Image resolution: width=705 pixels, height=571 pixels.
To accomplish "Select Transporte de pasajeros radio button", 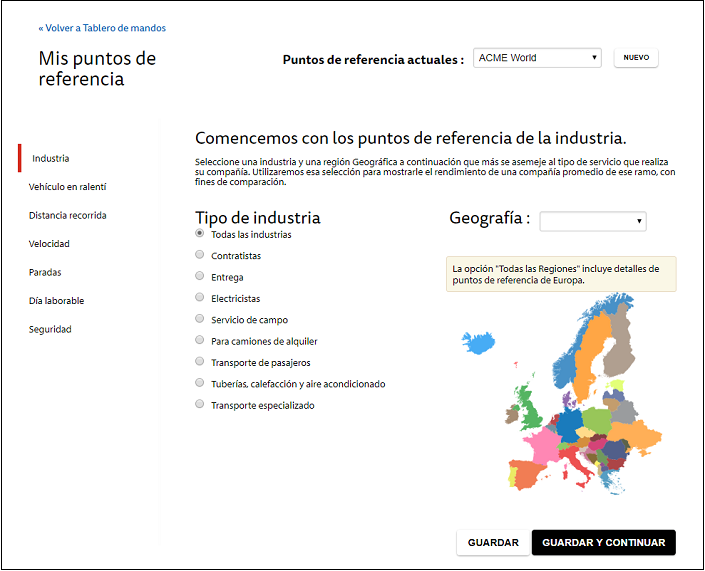I will (200, 361).
